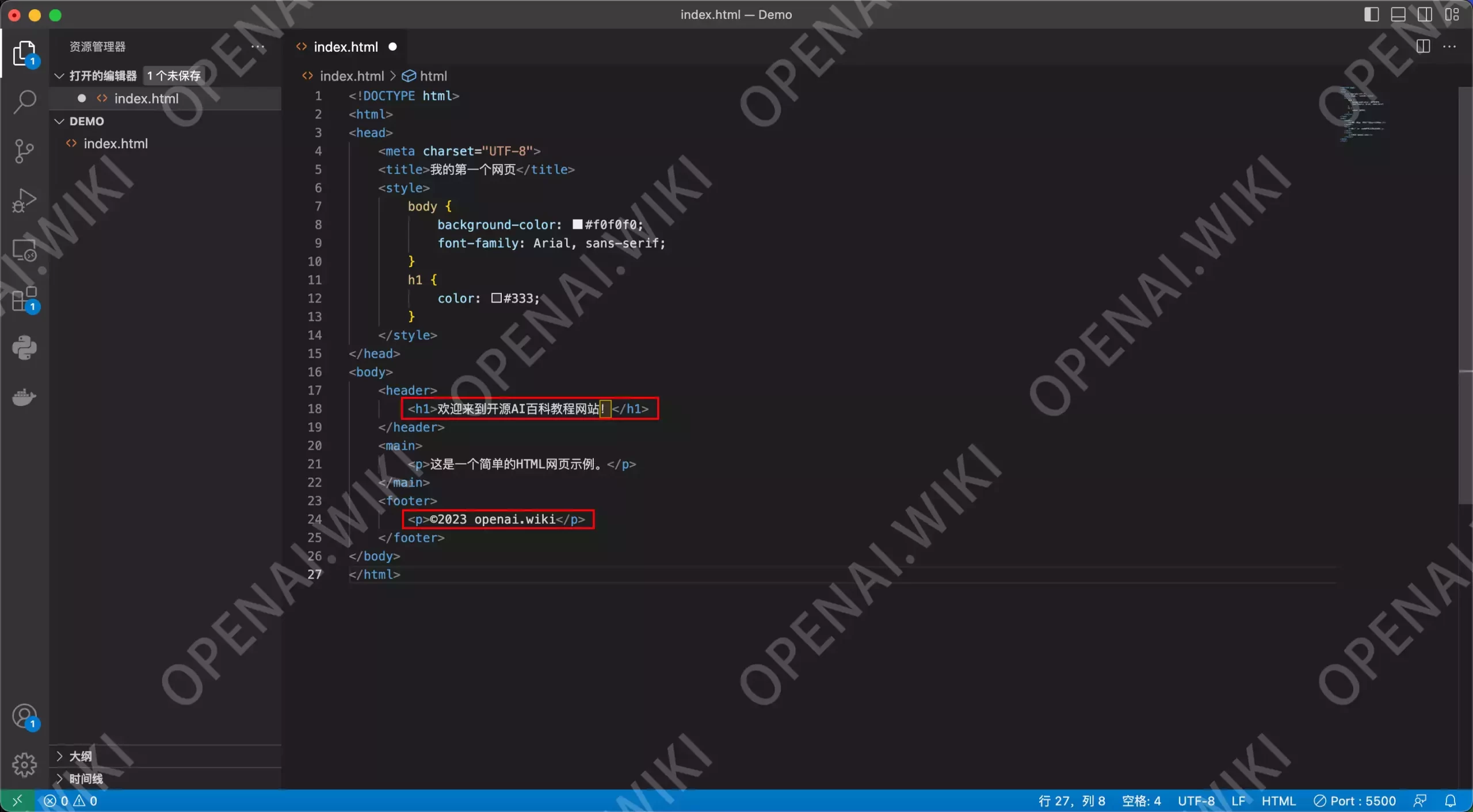Open the Manage gear settings icon

[x=24, y=764]
